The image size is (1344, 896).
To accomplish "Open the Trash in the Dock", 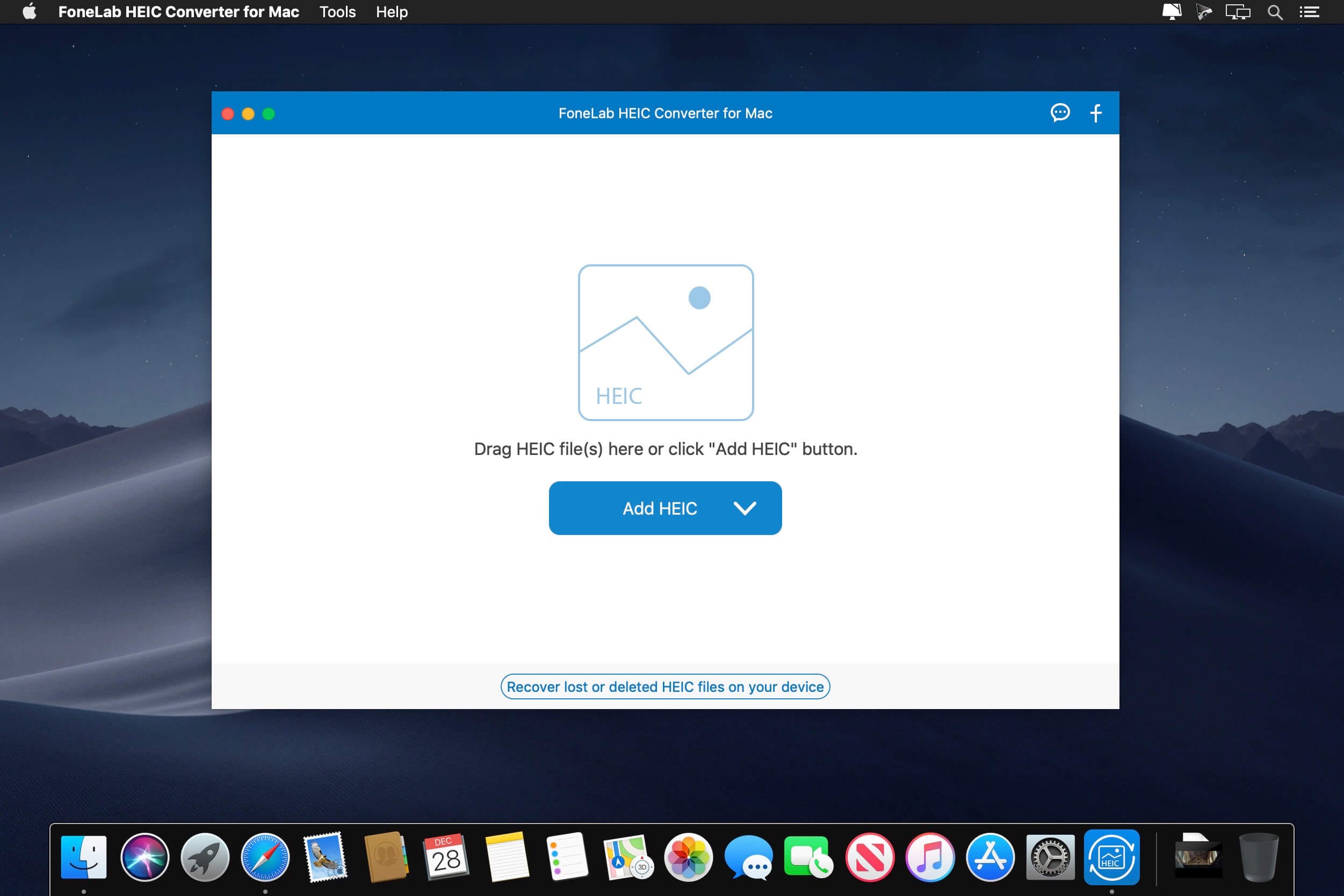I will pyautogui.click(x=1258, y=857).
